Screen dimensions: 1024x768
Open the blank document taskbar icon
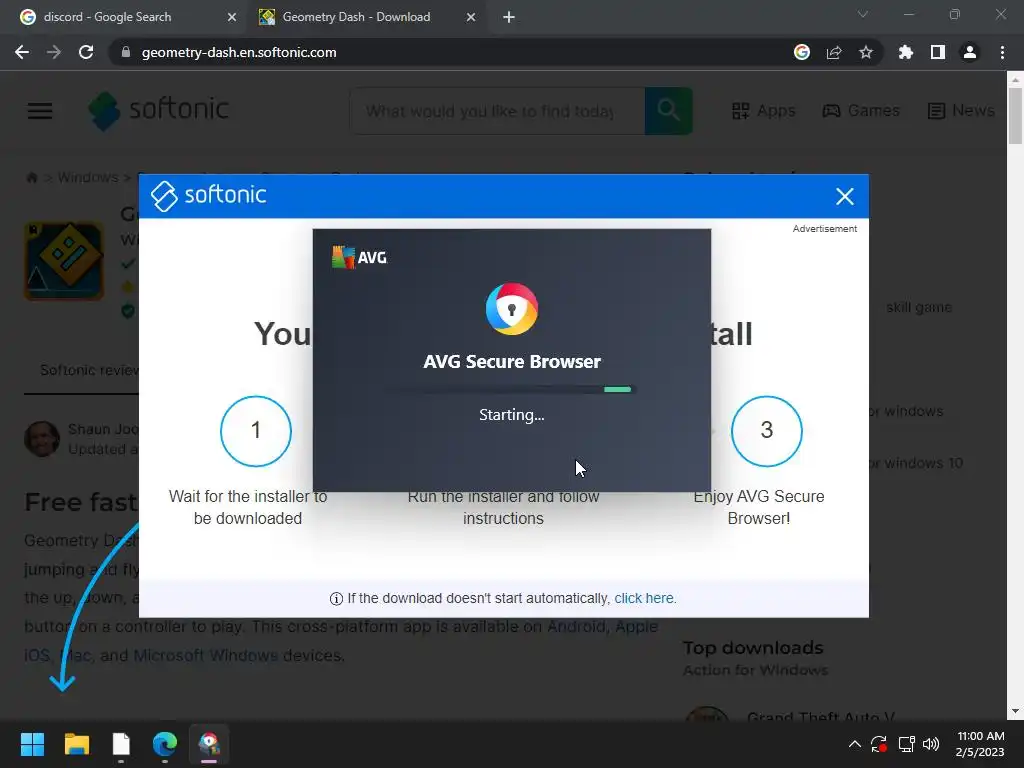[121, 744]
